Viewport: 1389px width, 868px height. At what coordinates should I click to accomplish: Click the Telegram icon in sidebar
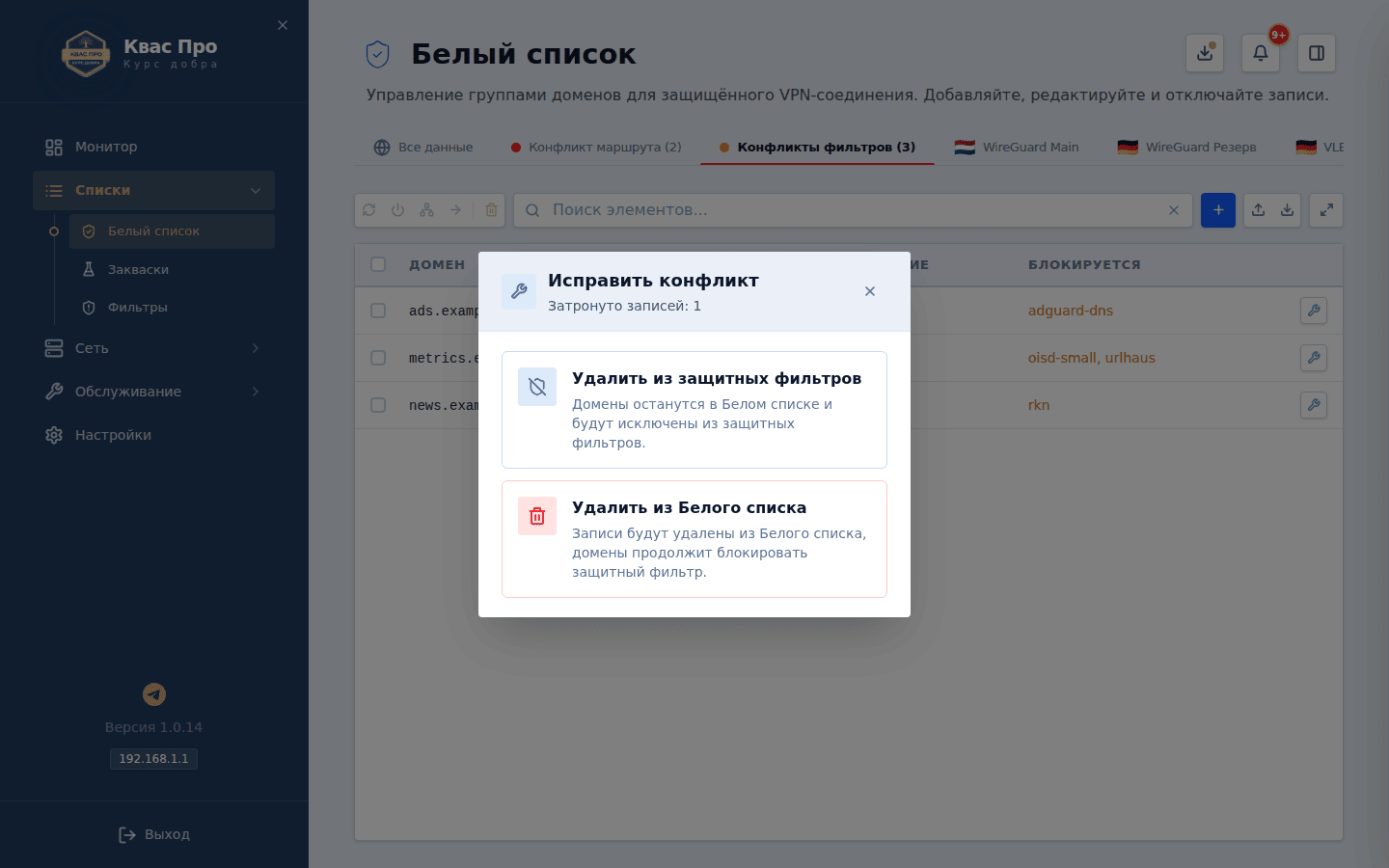click(x=154, y=694)
